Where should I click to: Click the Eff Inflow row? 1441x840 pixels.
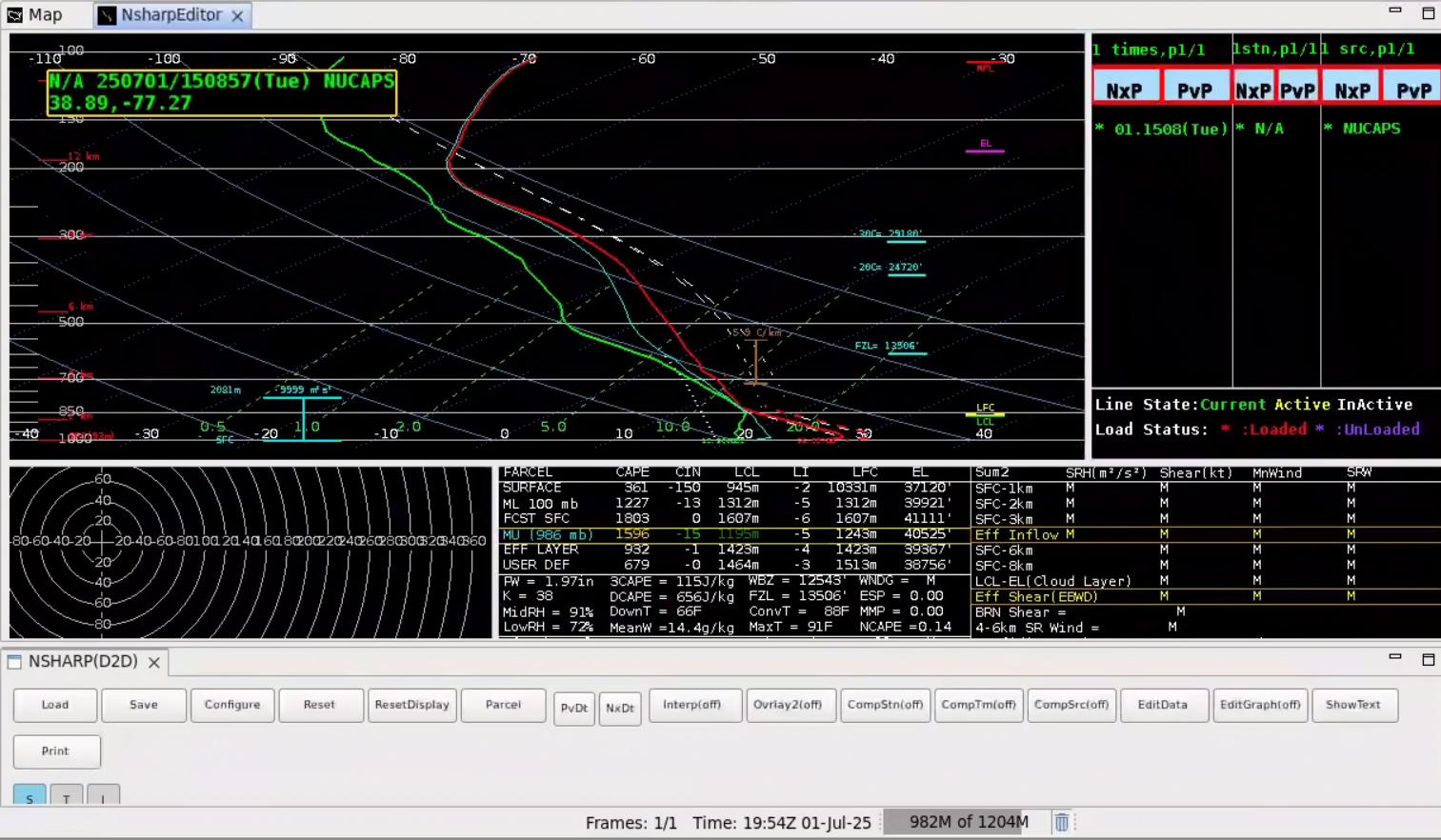pyautogui.click(x=1206, y=534)
